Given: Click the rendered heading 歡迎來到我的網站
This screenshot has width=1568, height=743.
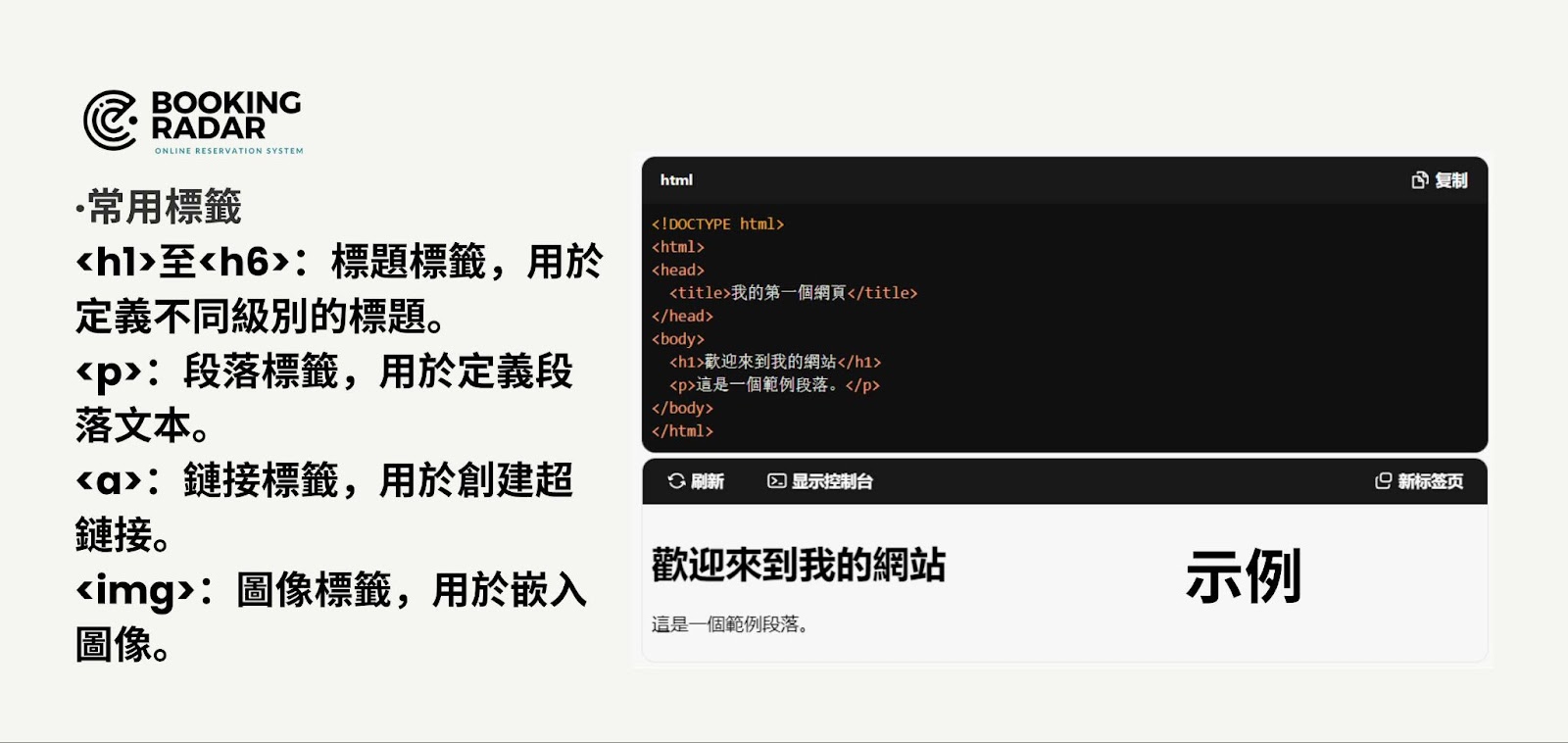Looking at the screenshot, I should (x=799, y=566).
